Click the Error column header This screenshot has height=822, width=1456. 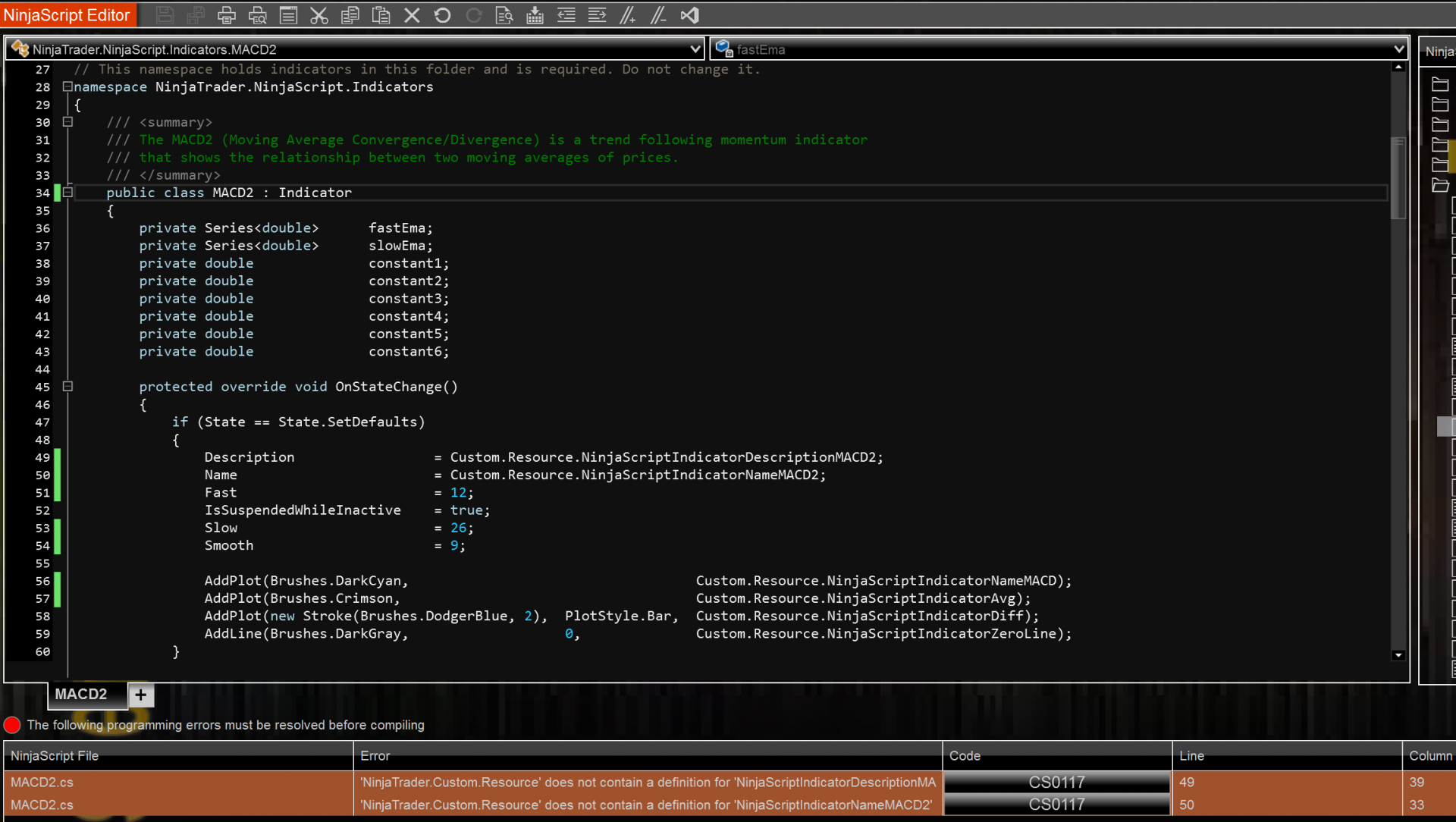[x=375, y=756]
